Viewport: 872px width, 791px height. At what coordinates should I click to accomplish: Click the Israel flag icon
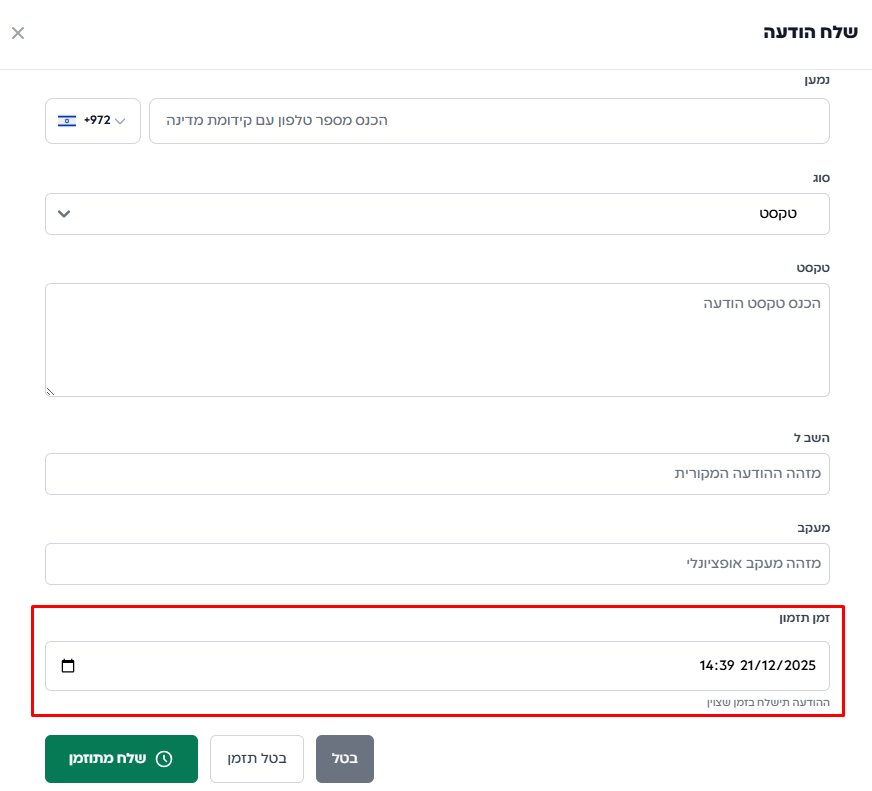pos(67,121)
